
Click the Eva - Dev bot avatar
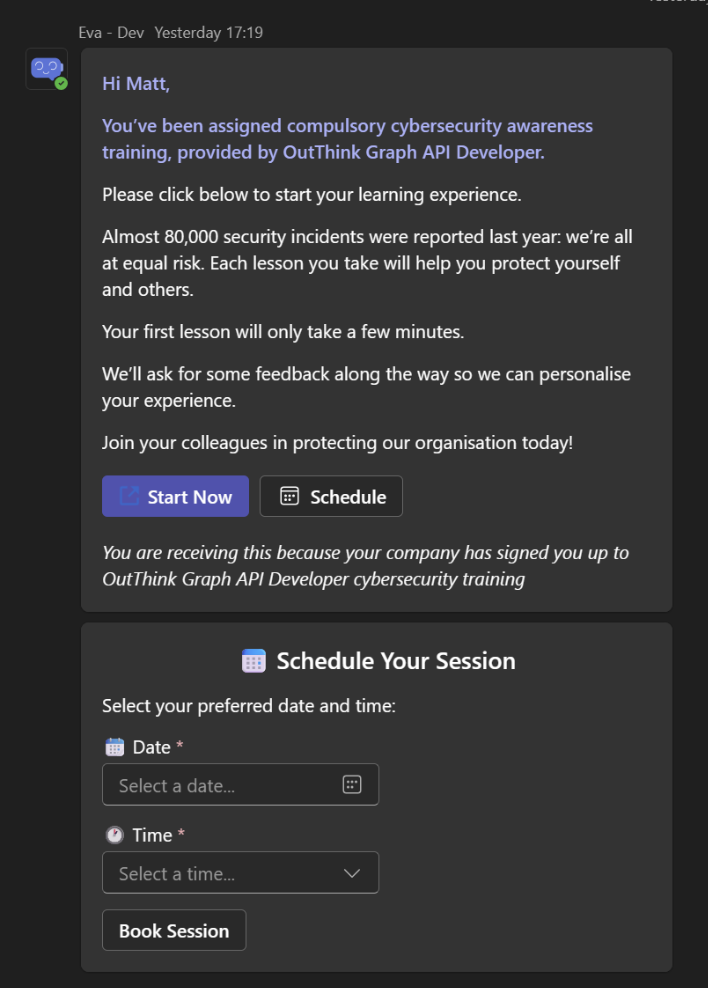click(x=46, y=68)
